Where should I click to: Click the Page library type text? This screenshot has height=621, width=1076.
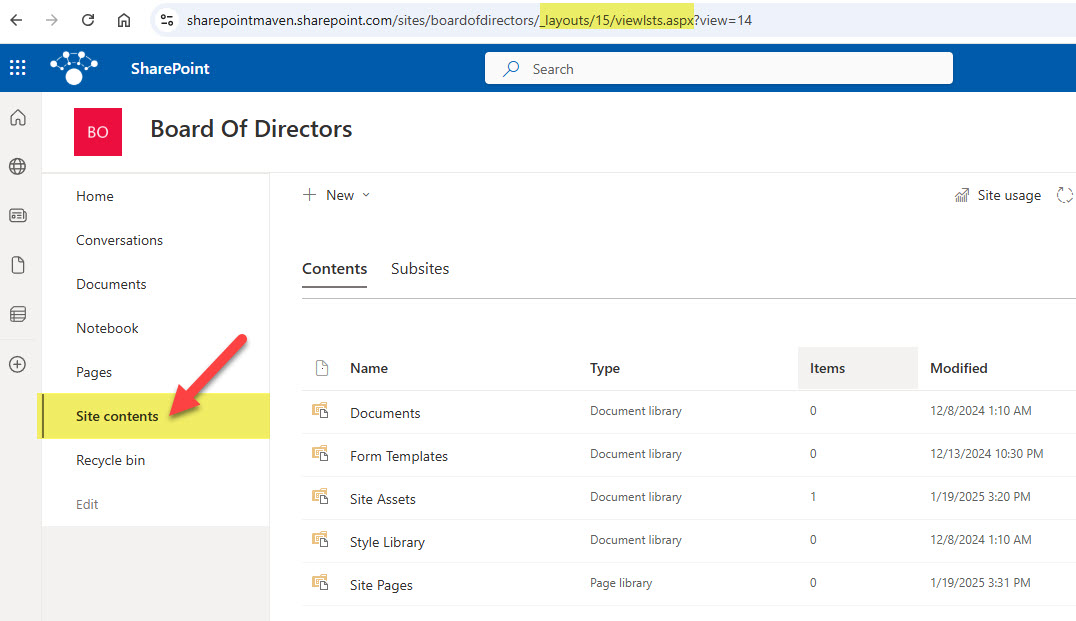point(621,583)
